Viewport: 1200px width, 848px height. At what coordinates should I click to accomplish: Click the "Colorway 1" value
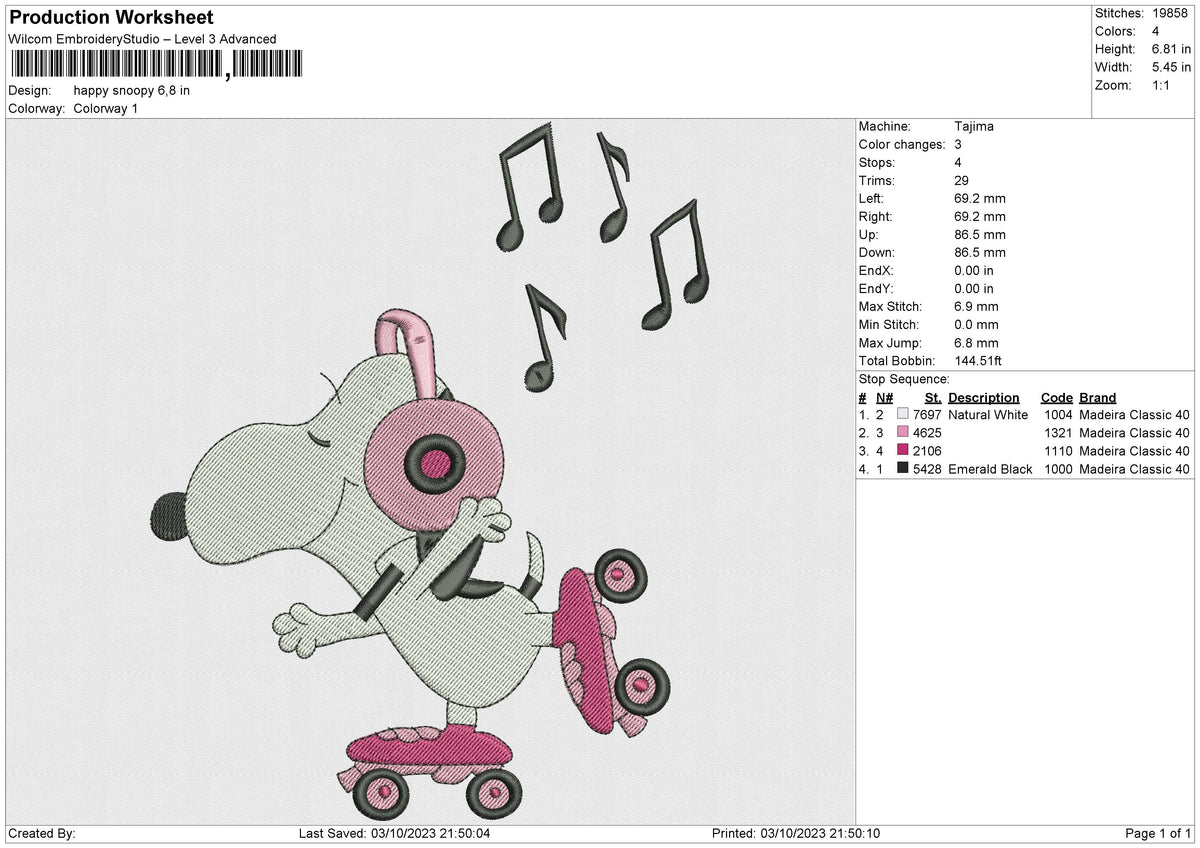105,108
